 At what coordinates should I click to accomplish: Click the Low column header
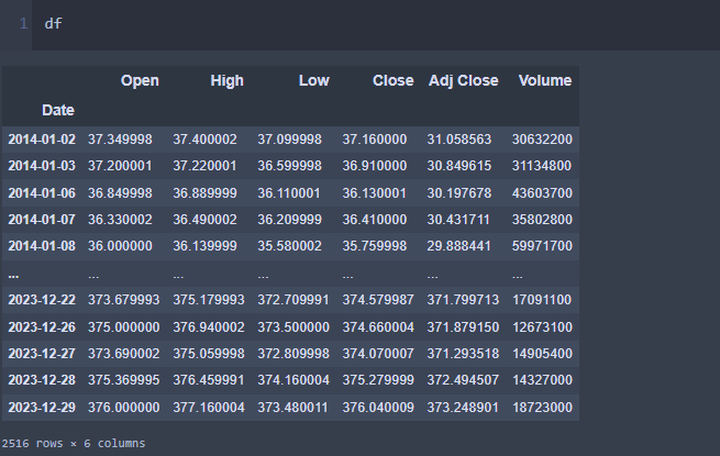313,81
